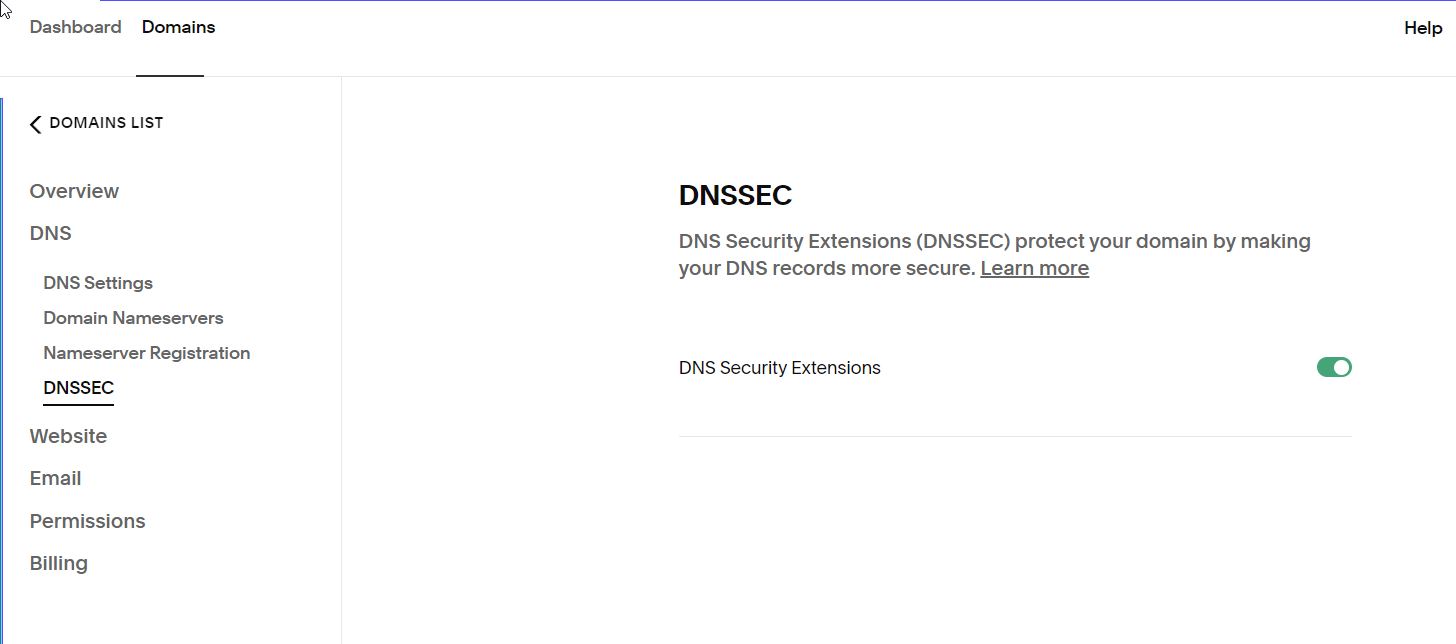Go back via the DOMAINS LIST text
The image size is (1456, 644).
click(x=106, y=123)
